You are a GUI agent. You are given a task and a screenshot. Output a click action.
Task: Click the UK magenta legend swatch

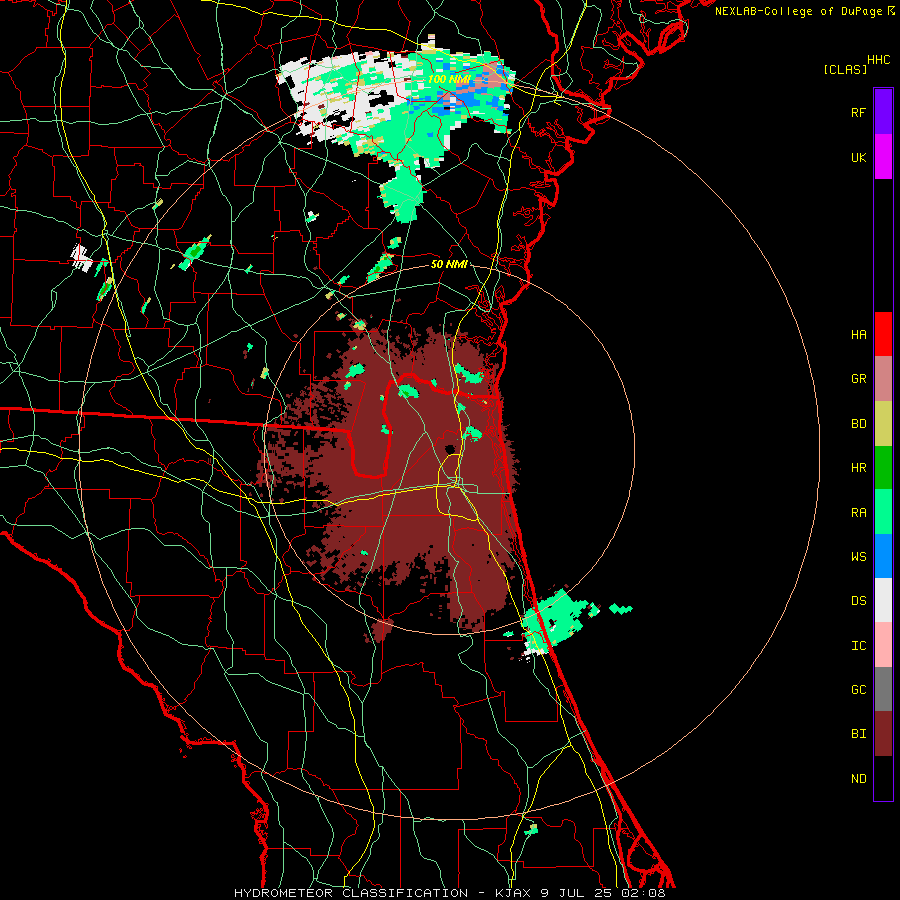pyautogui.click(x=883, y=157)
